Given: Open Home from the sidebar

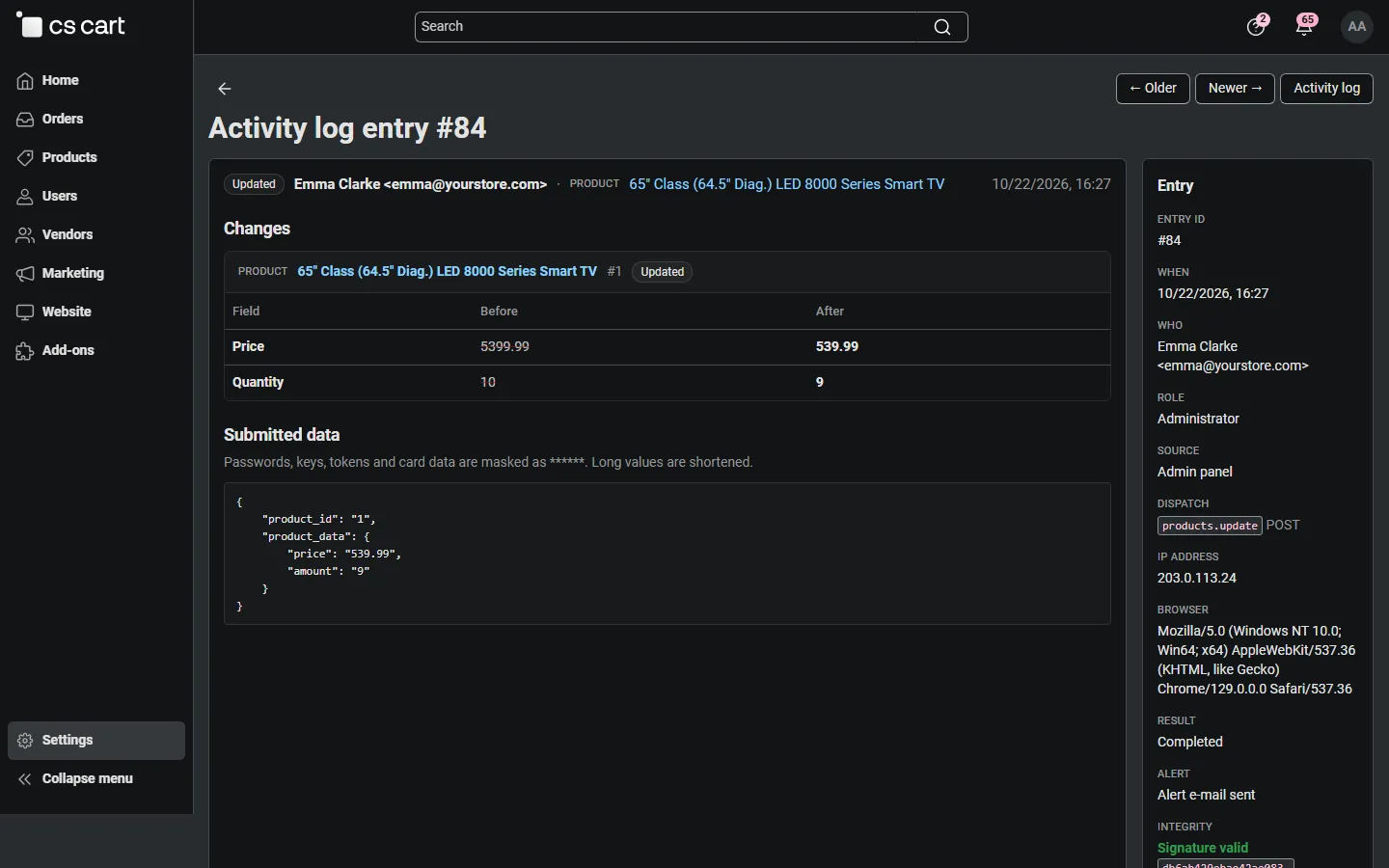Looking at the screenshot, I should pyautogui.click(x=96, y=80).
